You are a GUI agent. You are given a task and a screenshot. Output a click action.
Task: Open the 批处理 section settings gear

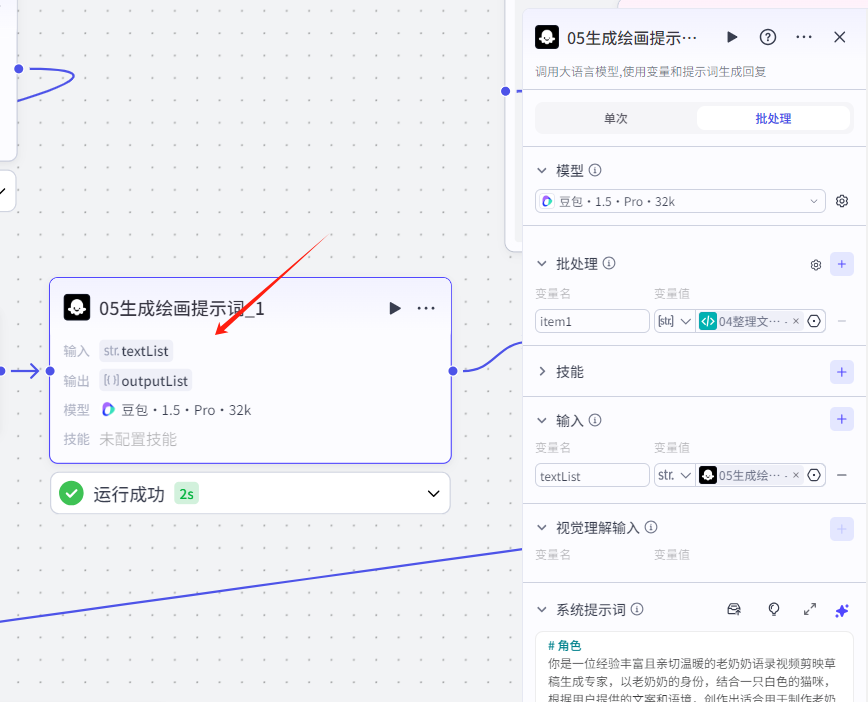tap(815, 265)
